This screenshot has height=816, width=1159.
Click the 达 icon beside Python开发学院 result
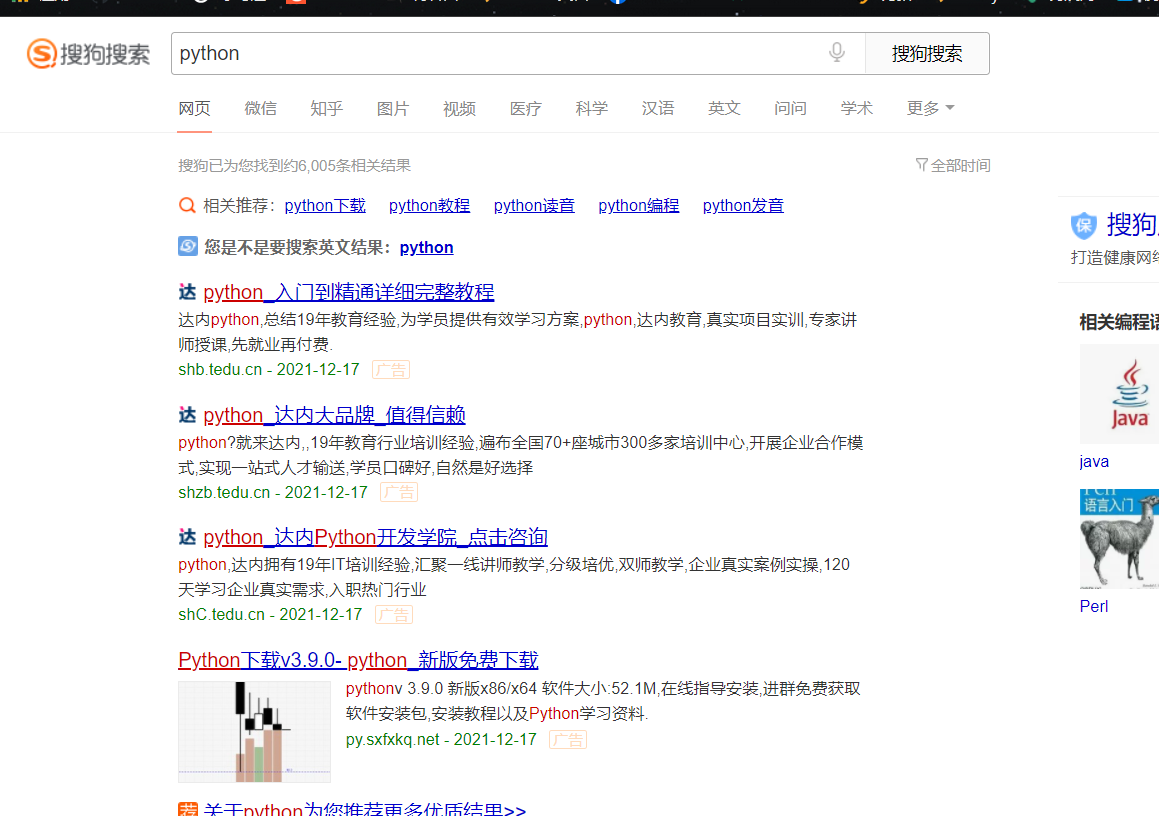[187, 537]
